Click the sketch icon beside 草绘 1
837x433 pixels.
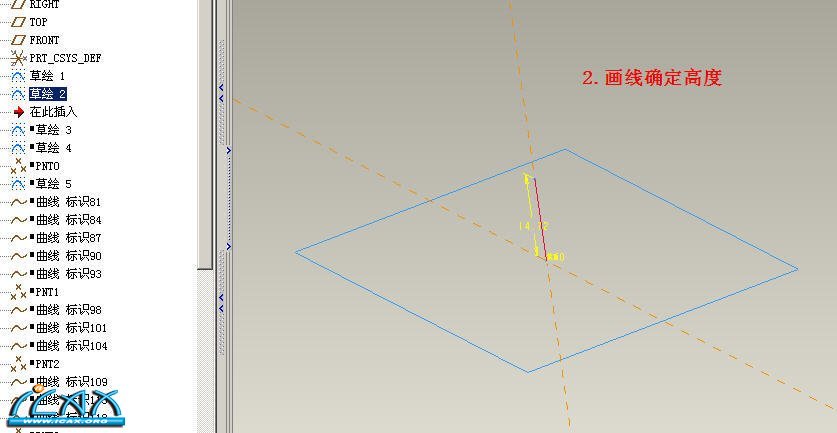19,76
